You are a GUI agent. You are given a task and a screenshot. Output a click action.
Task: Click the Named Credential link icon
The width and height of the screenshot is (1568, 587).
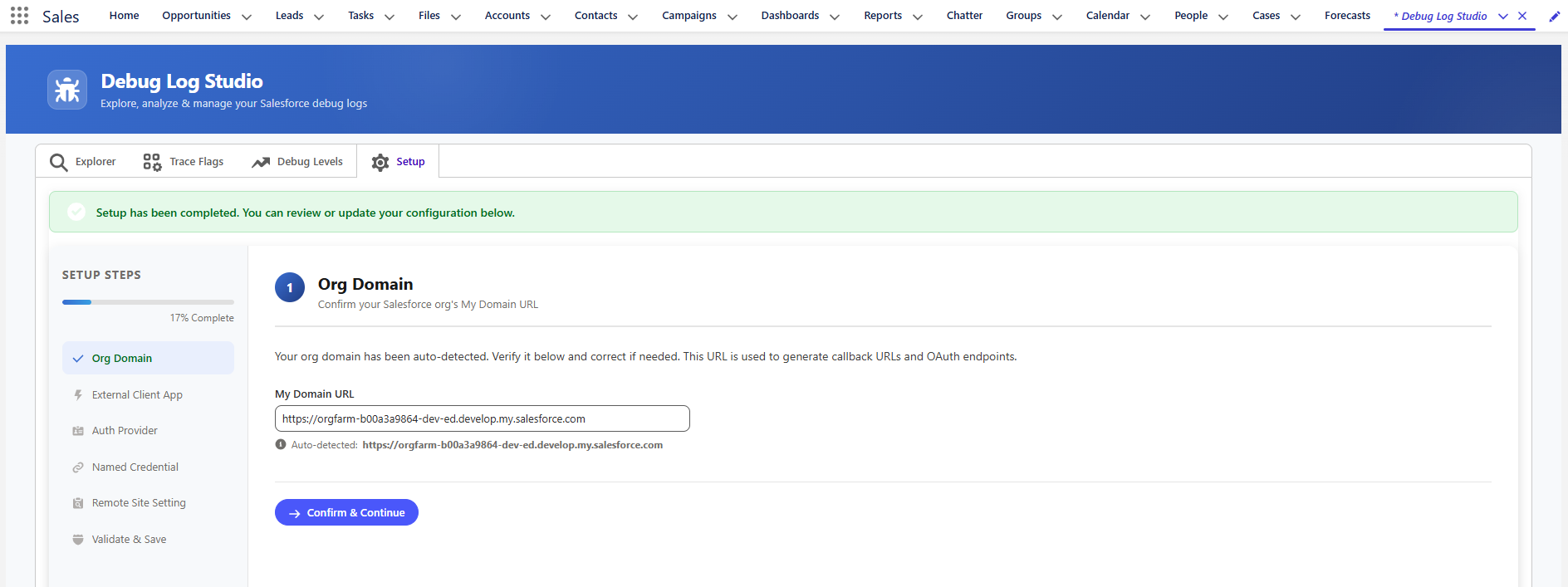tap(78, 467)
